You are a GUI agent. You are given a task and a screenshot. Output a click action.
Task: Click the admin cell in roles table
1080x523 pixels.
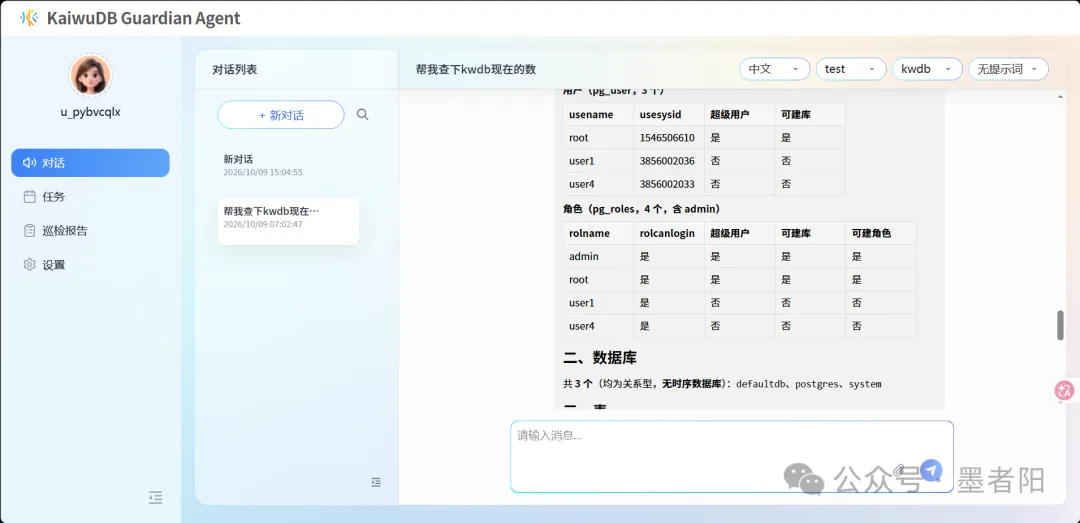coord(599,256)
